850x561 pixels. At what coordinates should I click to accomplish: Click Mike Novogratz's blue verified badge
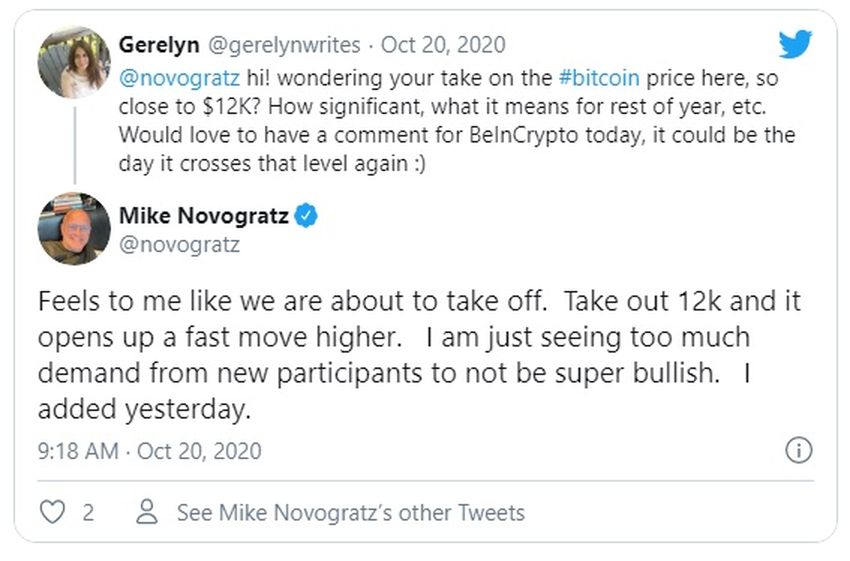point(306,216)
